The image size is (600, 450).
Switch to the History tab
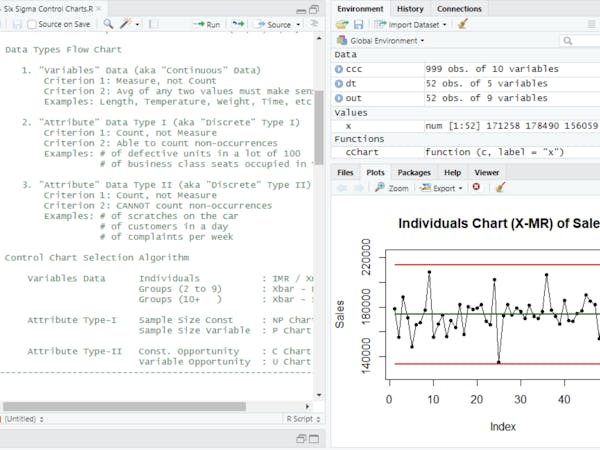coord(410,9)
